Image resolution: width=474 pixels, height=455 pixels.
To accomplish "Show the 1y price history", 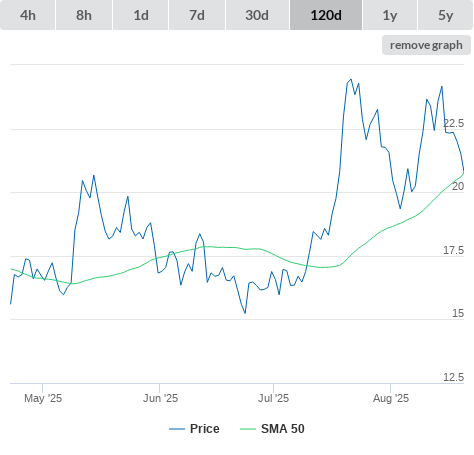I will [390, 15].
